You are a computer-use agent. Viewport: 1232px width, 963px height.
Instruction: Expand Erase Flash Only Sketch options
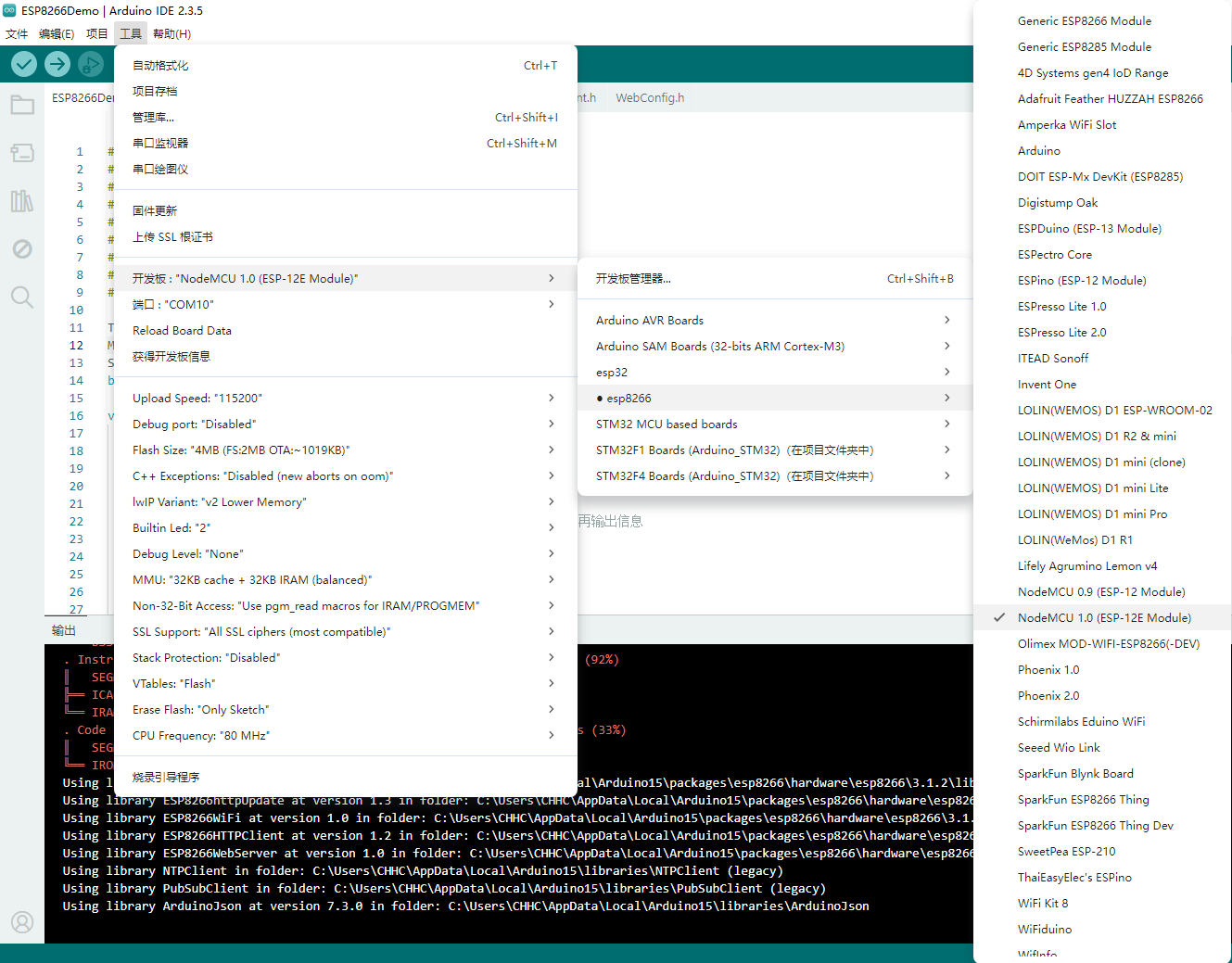coord(345,709)
